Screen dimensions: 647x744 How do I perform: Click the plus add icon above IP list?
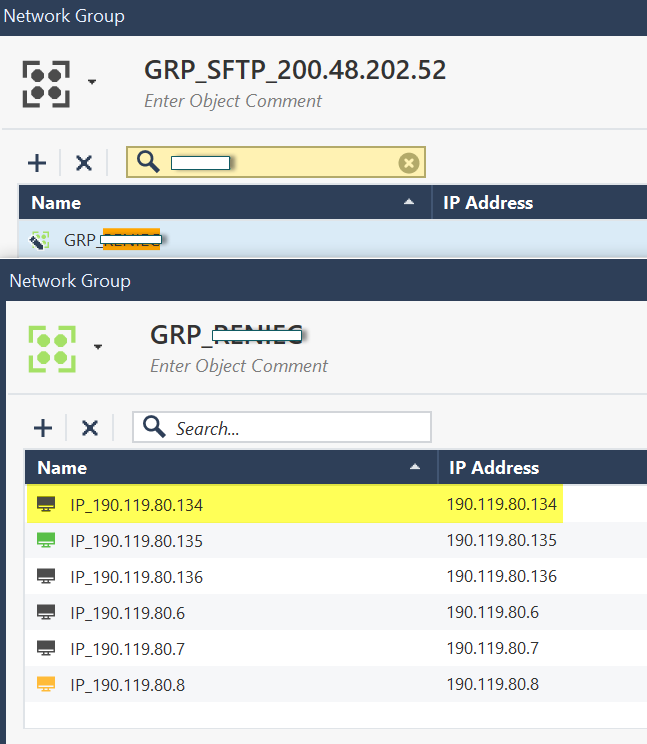[43, 428]
